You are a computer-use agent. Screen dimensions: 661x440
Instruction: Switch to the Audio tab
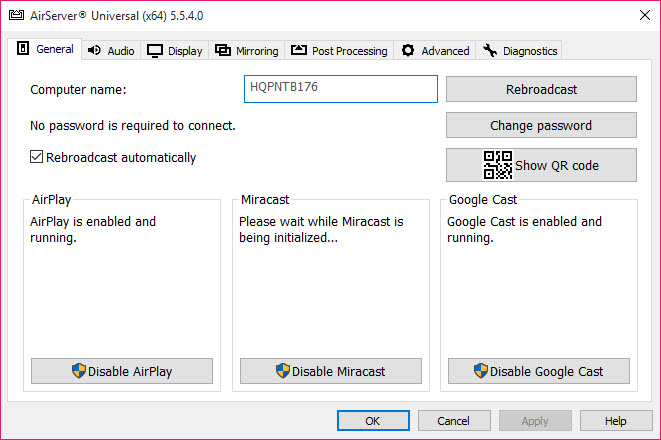pos(111,51)
